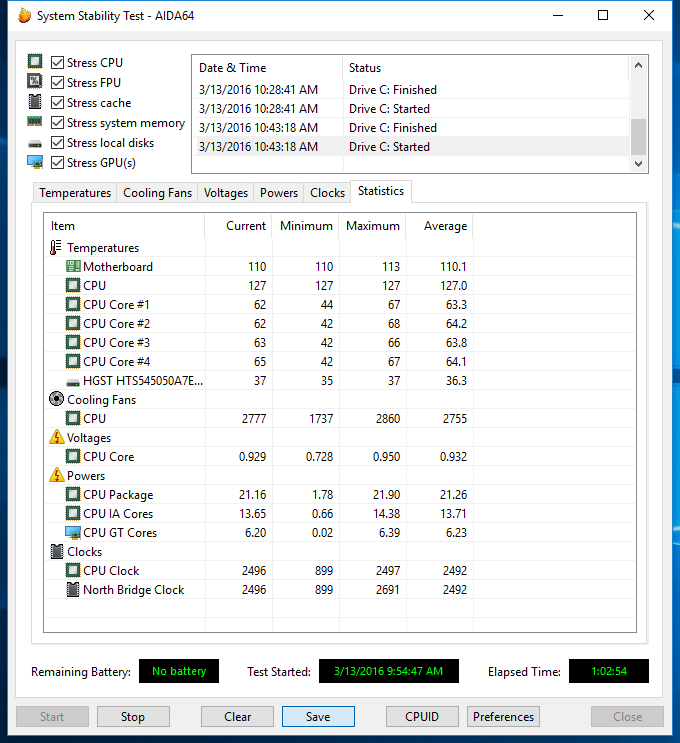680x743 pixels.
Task: Stop the stability test
Action: click(x=133, y=716)
